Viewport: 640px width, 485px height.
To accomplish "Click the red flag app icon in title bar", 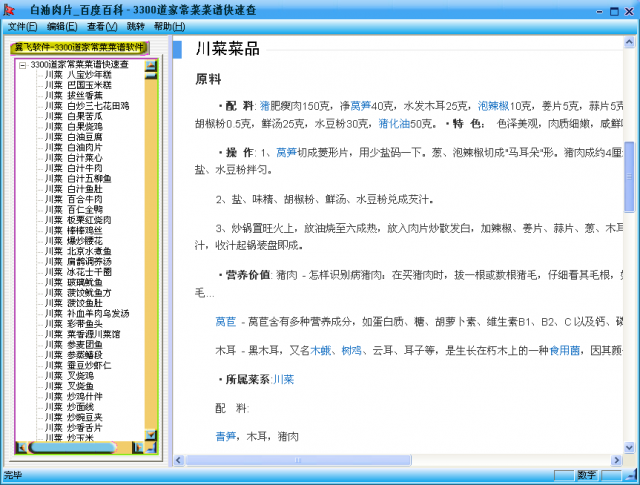I will coord(9,9).
